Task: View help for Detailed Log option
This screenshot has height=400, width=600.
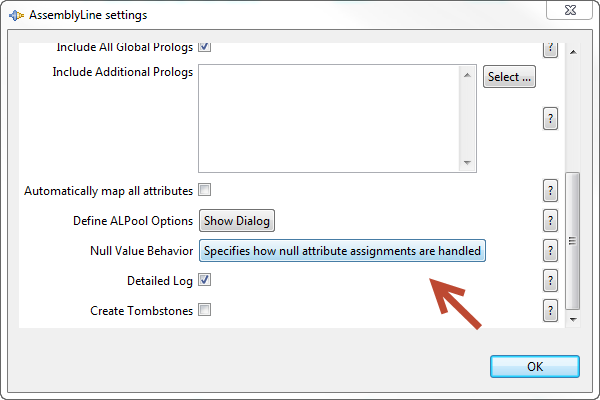Action: click(550, 281)
